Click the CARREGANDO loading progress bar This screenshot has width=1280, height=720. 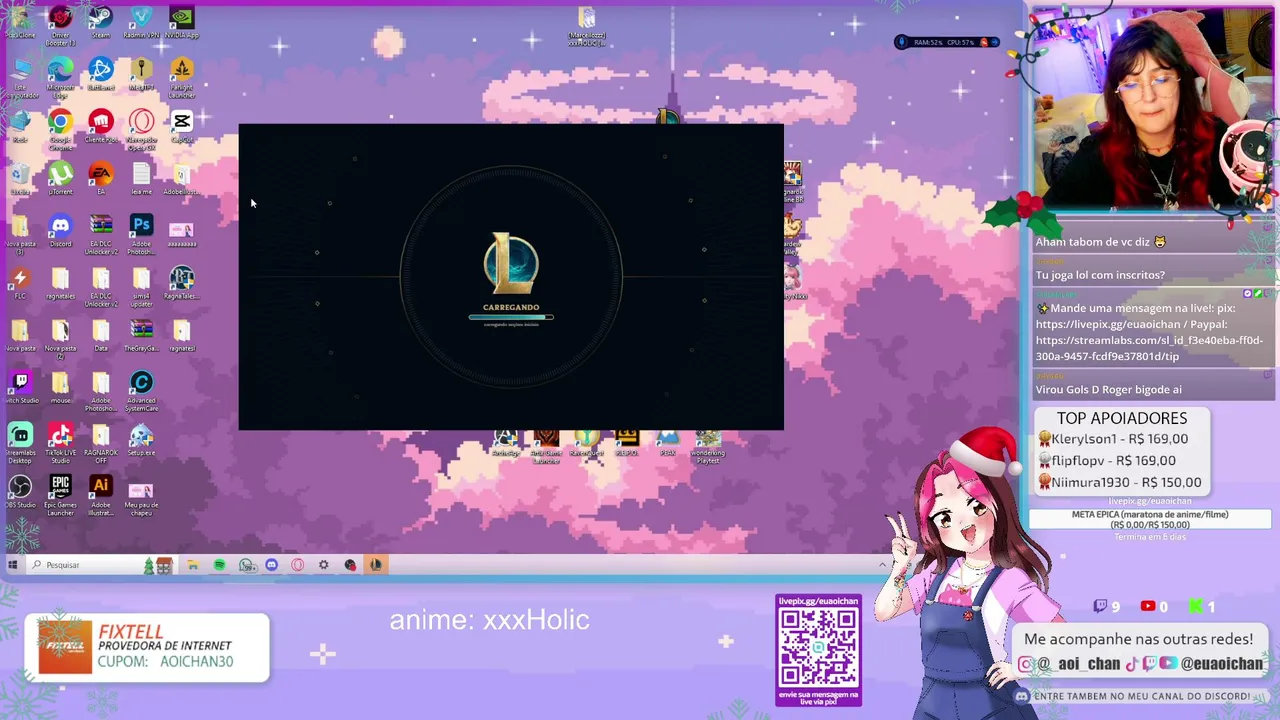pyautogui.click(x=511, y=318)
